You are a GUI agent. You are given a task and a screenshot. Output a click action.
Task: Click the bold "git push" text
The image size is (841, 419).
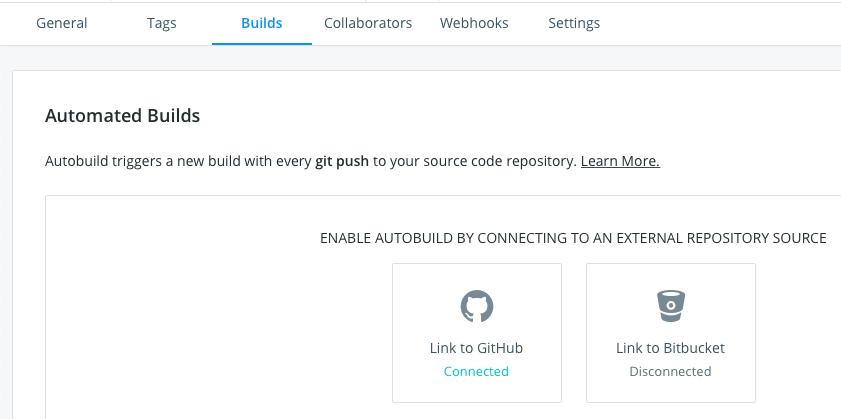(342, 161)
